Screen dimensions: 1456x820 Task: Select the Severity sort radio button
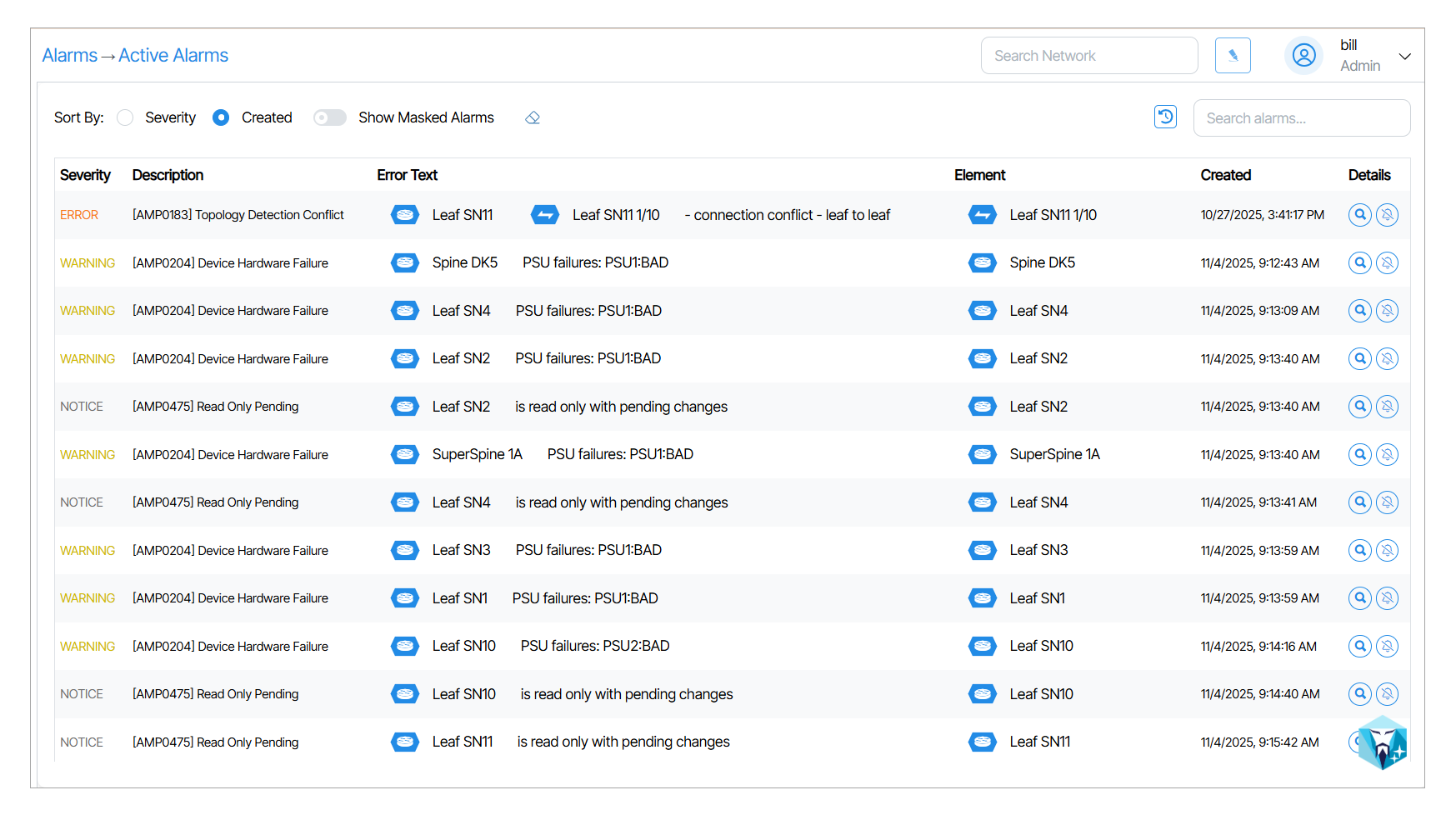(126, 118)
